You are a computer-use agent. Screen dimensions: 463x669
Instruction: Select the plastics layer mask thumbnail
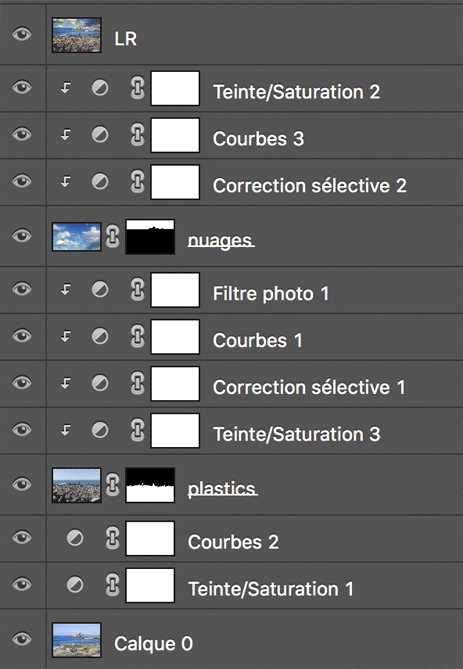pos(150,485)
